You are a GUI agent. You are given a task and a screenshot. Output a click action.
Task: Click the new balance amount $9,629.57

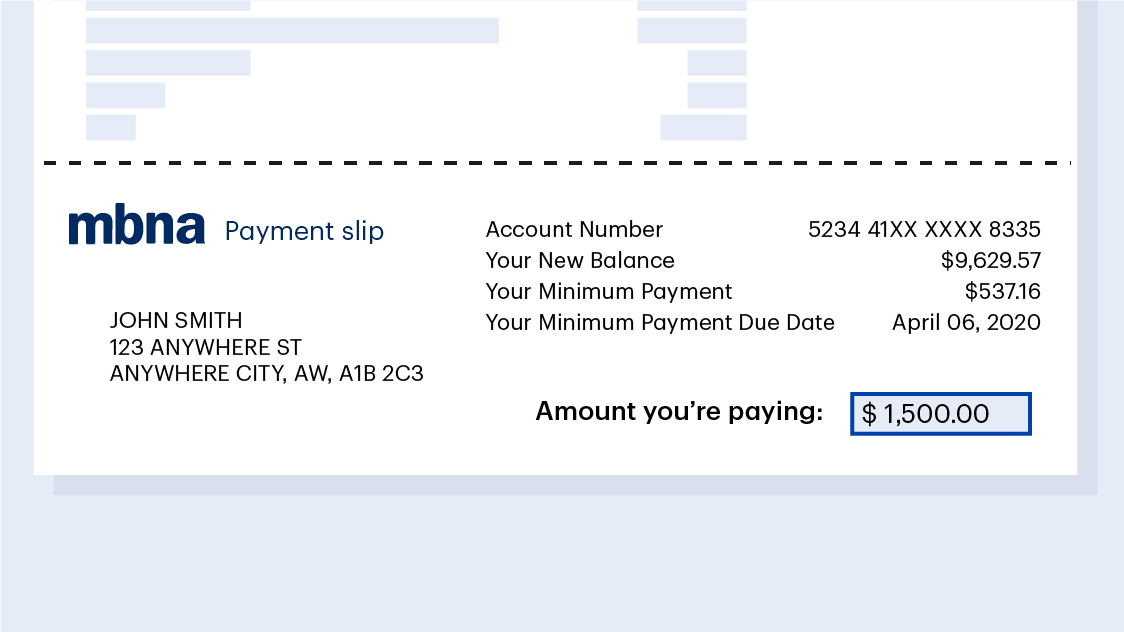990,261
